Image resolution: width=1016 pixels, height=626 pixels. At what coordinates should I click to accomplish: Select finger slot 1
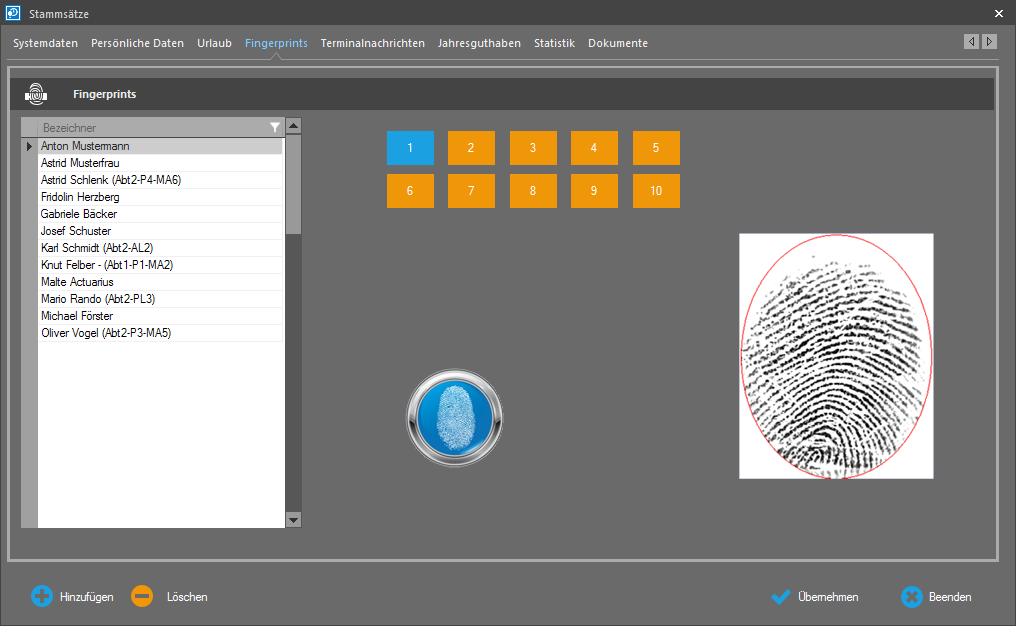click(x=410, y=148)
